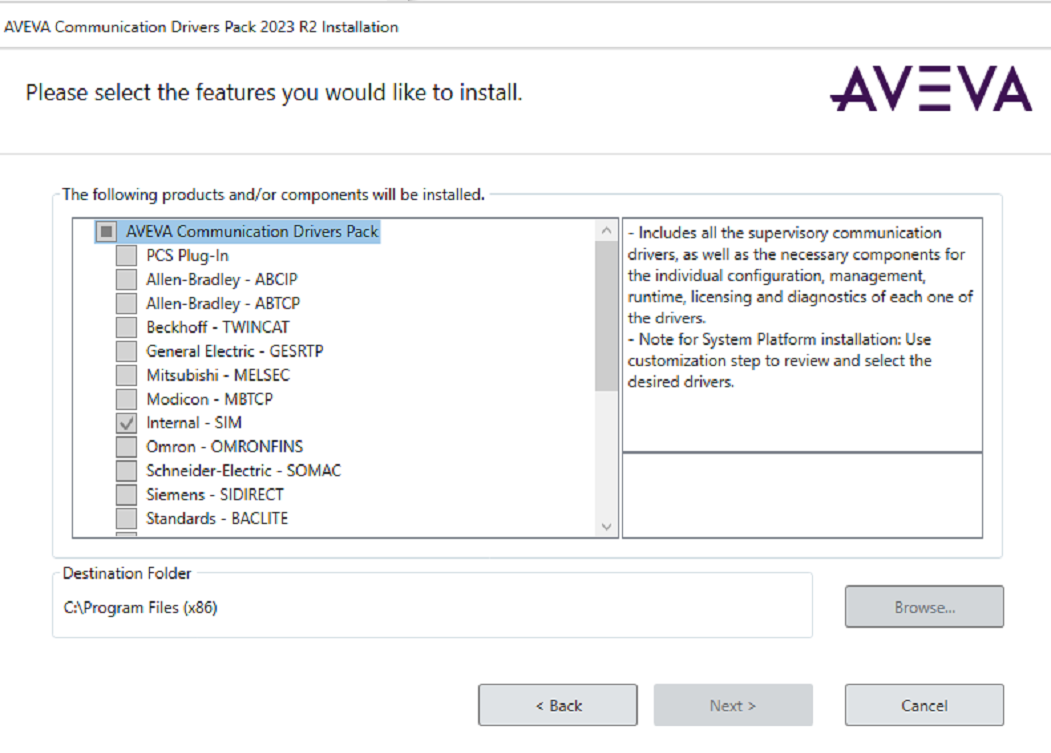Check the Modicon - MBTCP checkbox

pos(126,399)
